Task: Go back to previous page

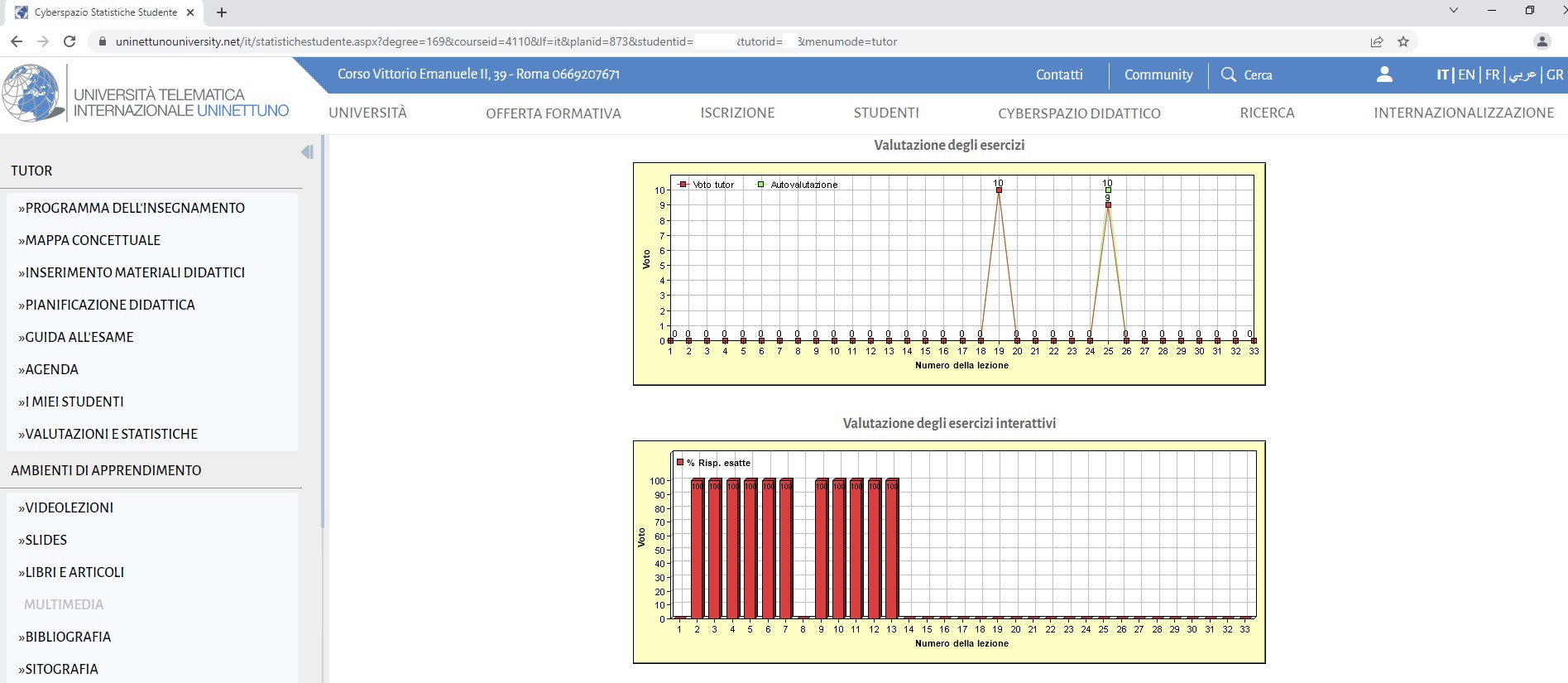Action: [x=17, y=41]
